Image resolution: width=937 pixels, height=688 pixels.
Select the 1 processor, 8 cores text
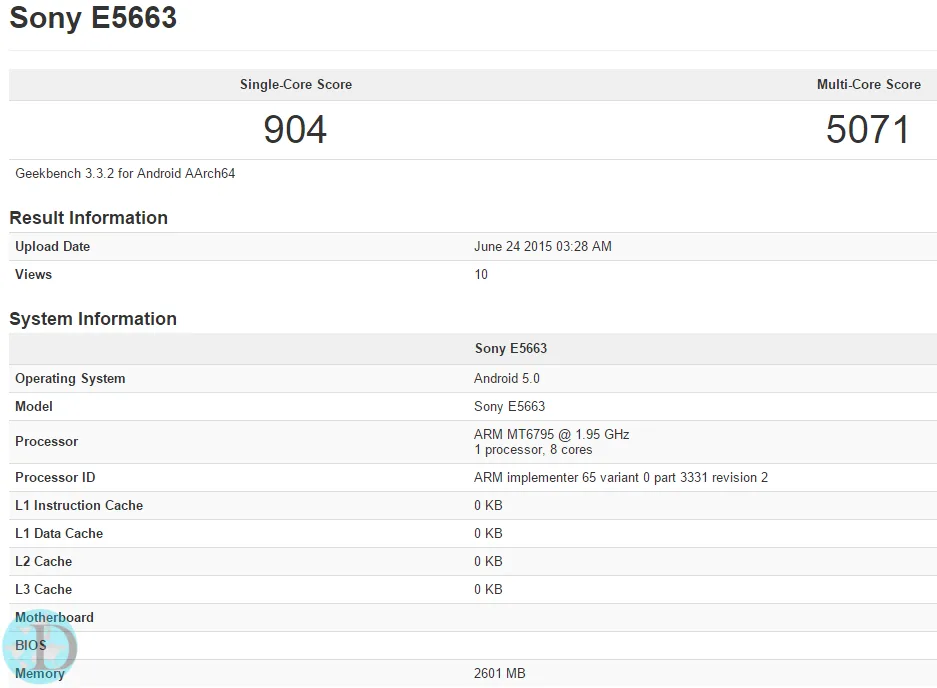[533, 450]
